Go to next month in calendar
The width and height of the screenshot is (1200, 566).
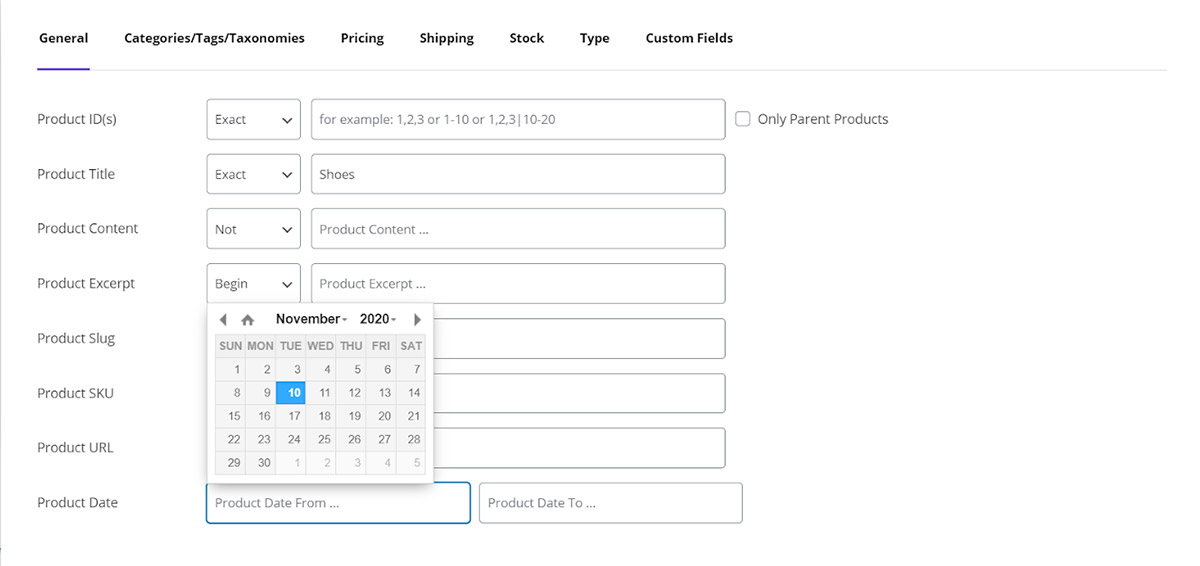[417, 319]
